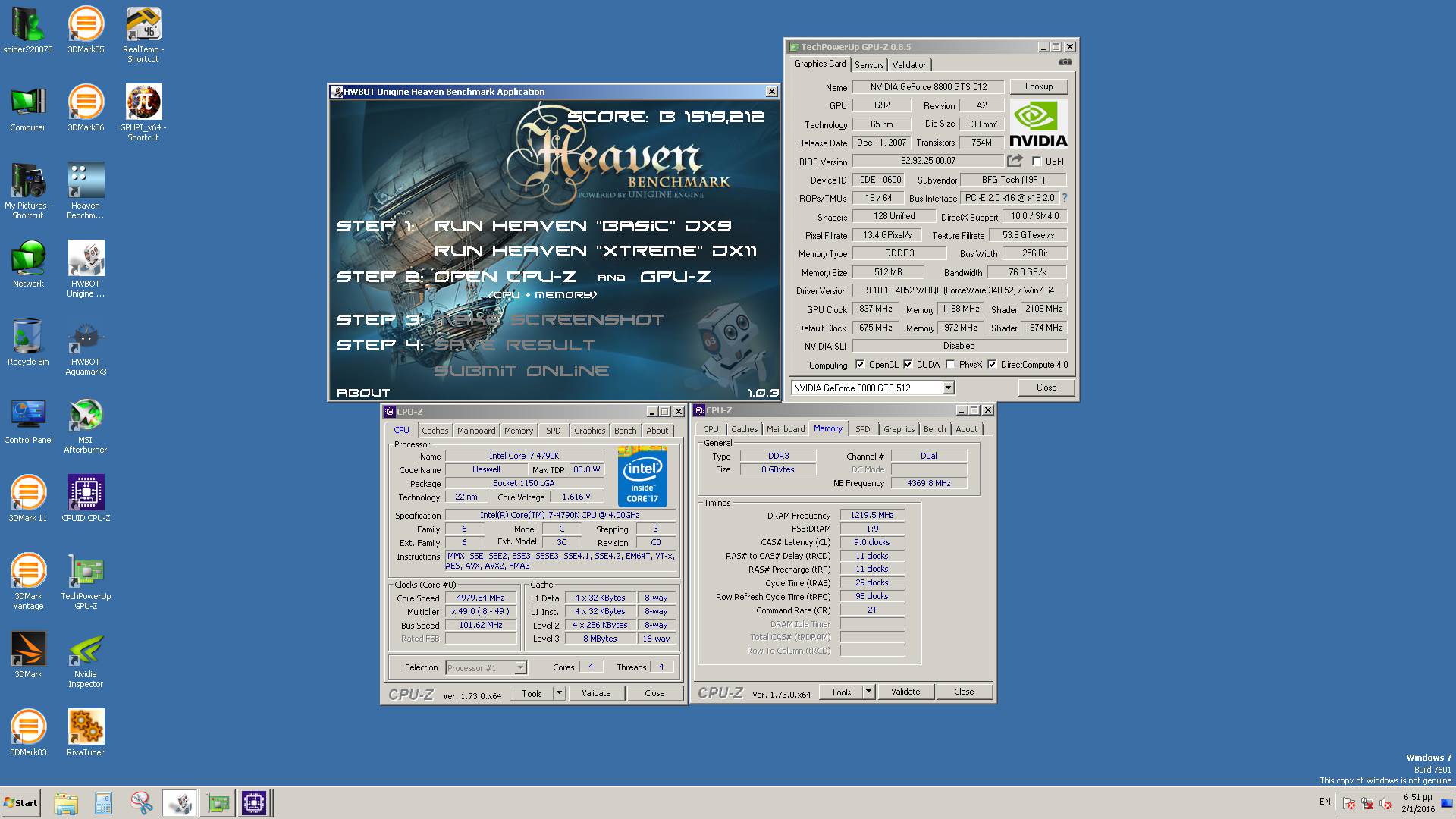Open the 3DMark06 desktop icon
This screenshot has height=819, width=1456.
pos(86,108)
